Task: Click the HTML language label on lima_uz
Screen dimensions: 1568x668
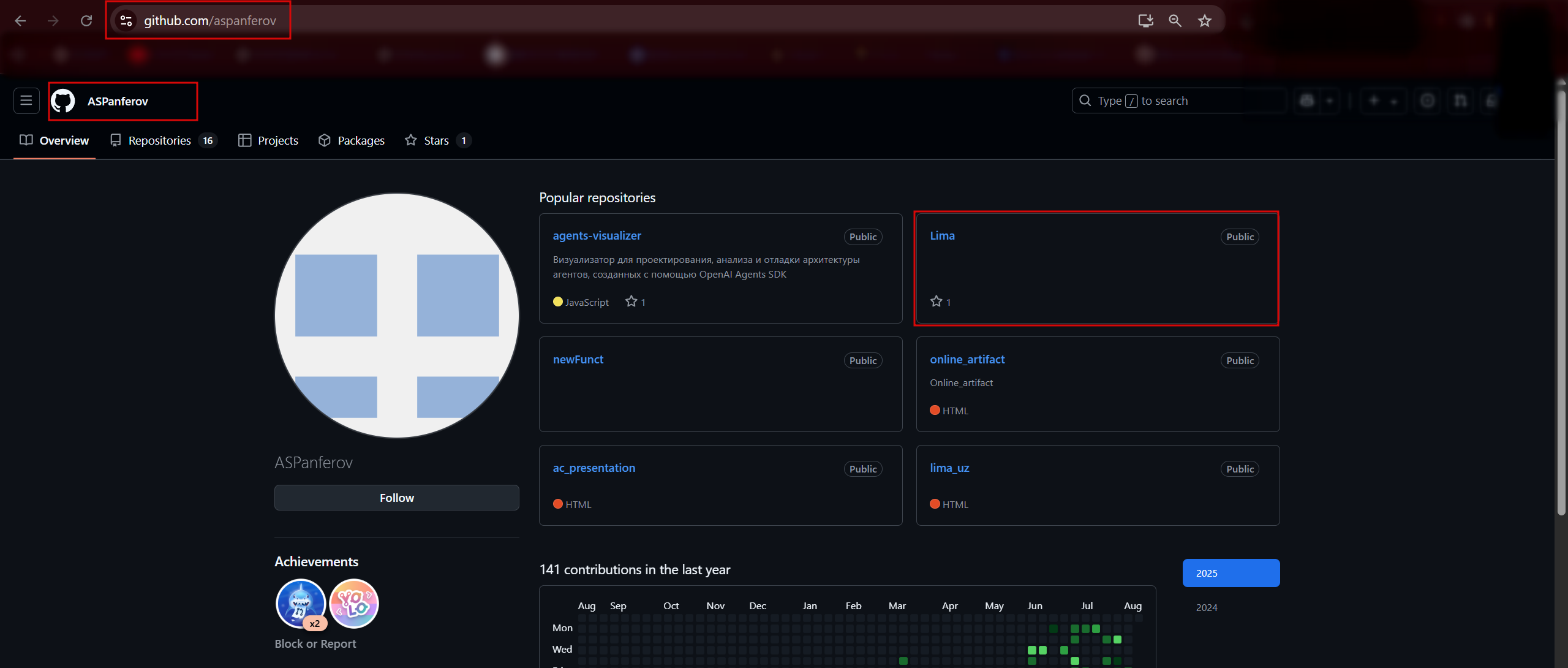Action: (956, 504)
